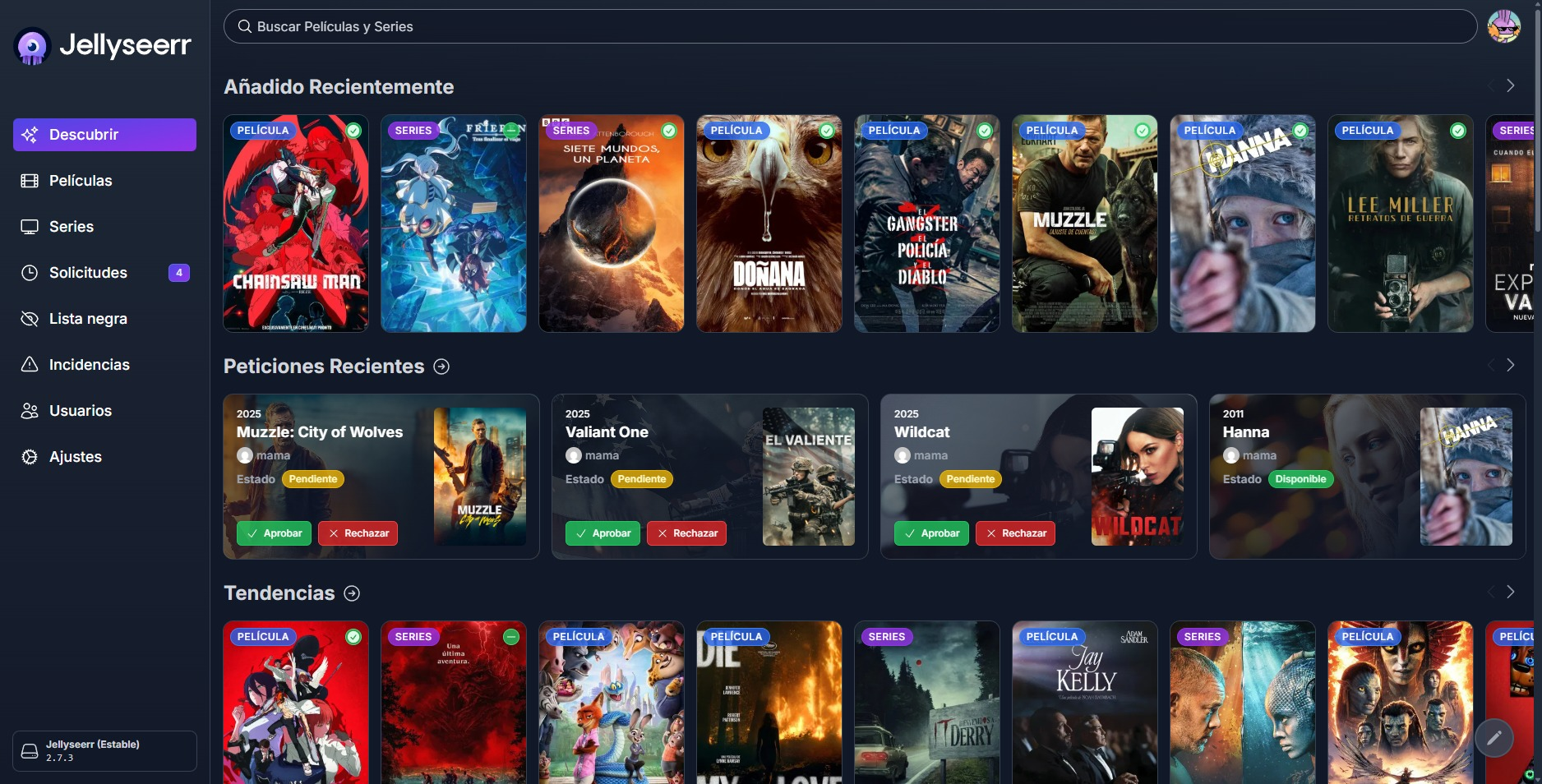Image resolution: width=1542 pixels, height=784 pixels.
Task: Click available checkmark on Lee Miller poster
Action: pyautogui.click(x=1457, y=131)
